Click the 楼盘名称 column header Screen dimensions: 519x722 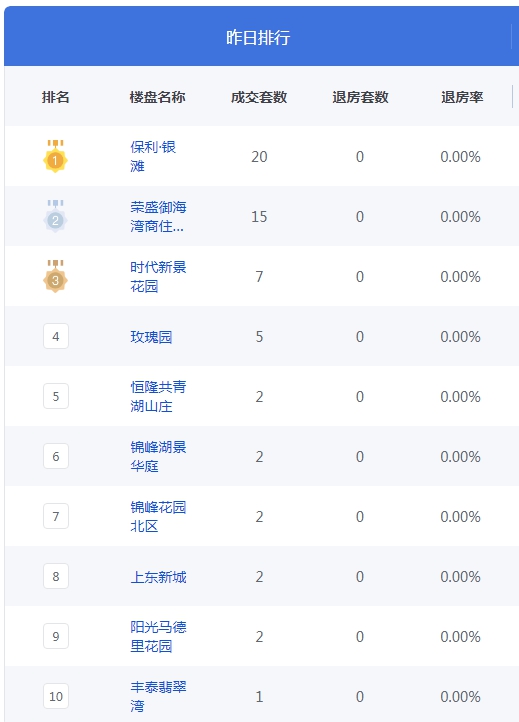tap(157, 97)
